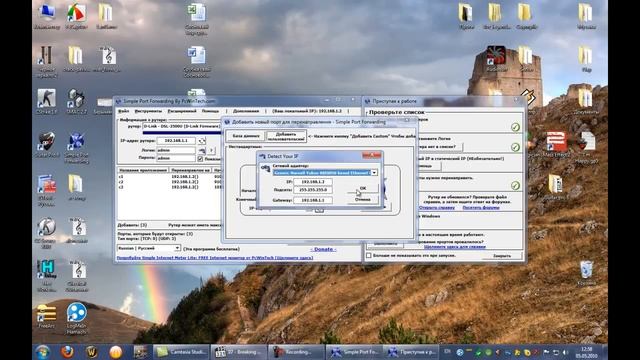Click the icon right of the Логин field
This screenshot has height=360, width=640.
click(202, 151)
